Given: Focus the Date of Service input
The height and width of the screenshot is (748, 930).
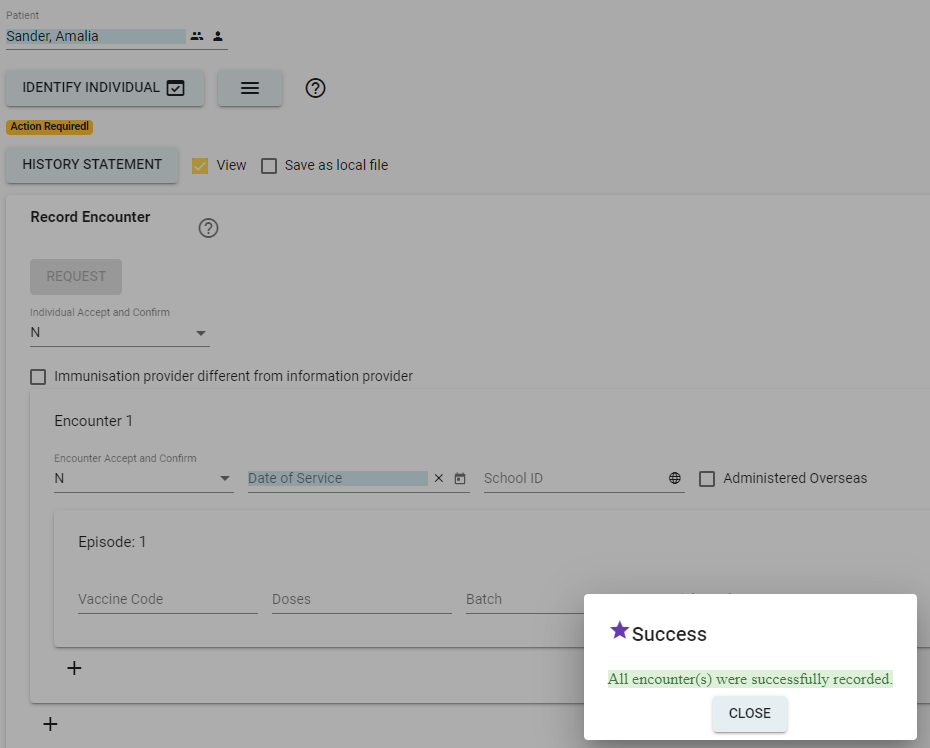Looking at the screenshot, I should pyautogui.click(x=337, y=478).
